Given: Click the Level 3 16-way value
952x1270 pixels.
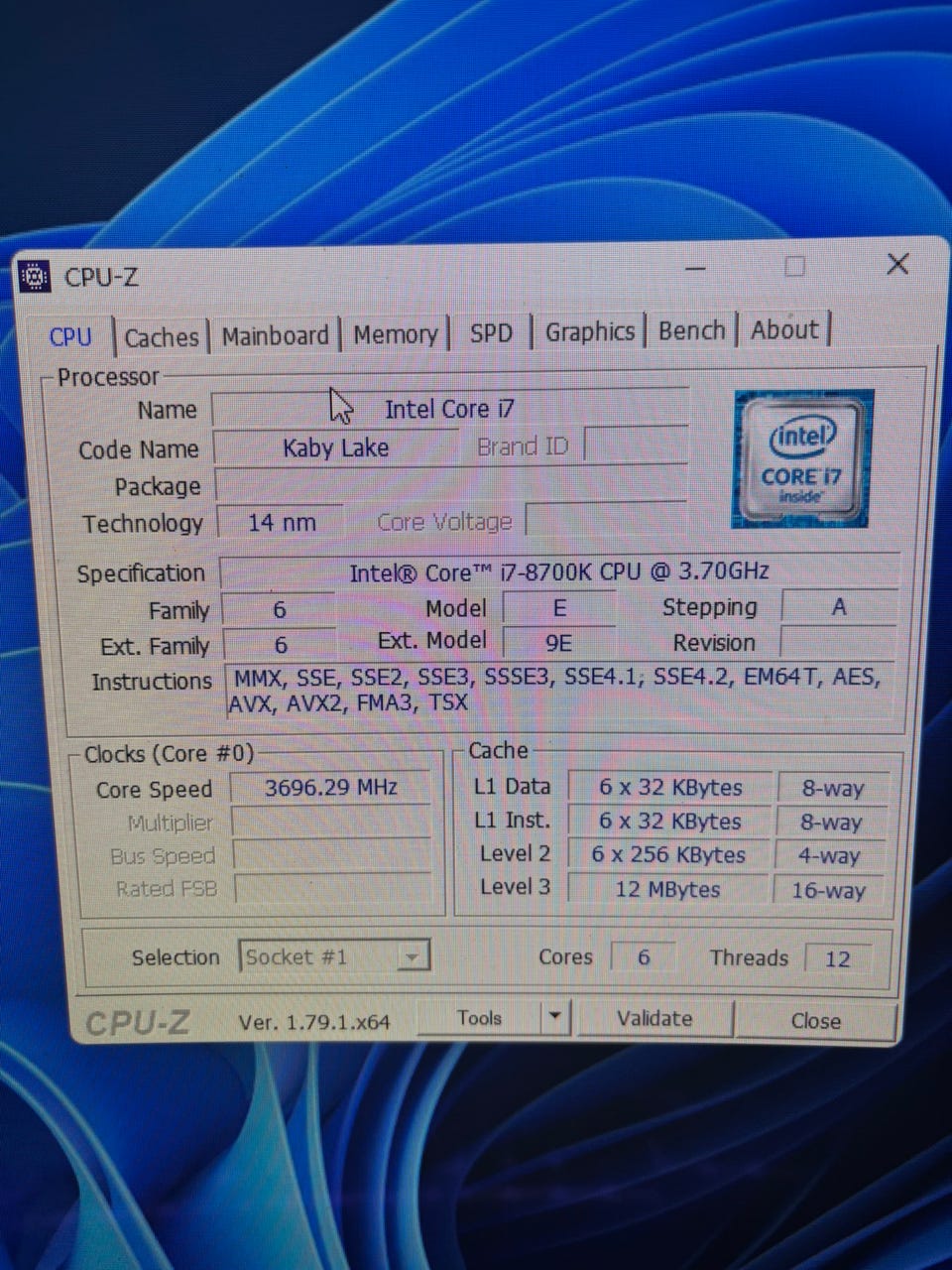Looking at the screenshot, I should pos(829,890).
